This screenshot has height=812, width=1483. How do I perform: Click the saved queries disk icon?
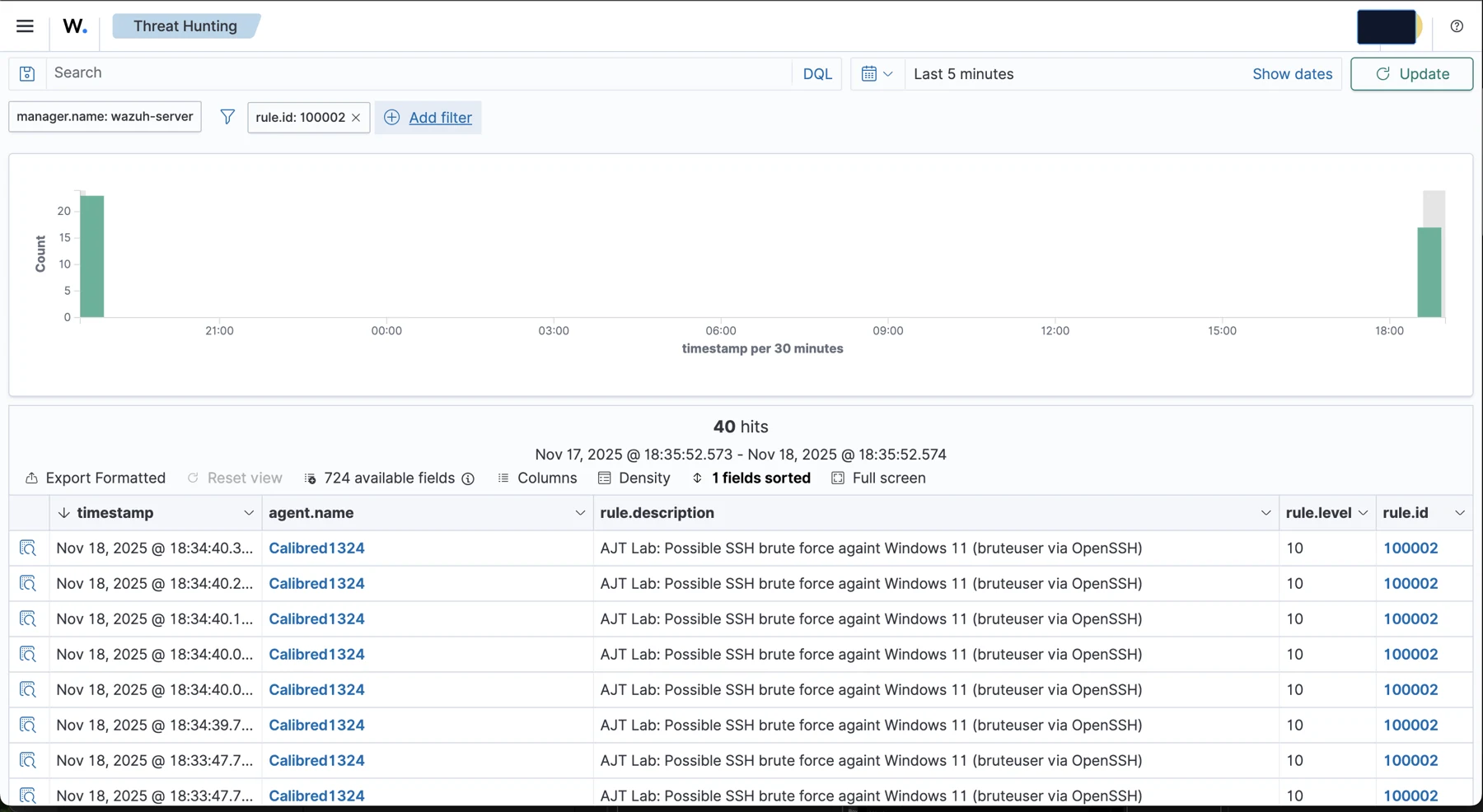click(27, 74)
